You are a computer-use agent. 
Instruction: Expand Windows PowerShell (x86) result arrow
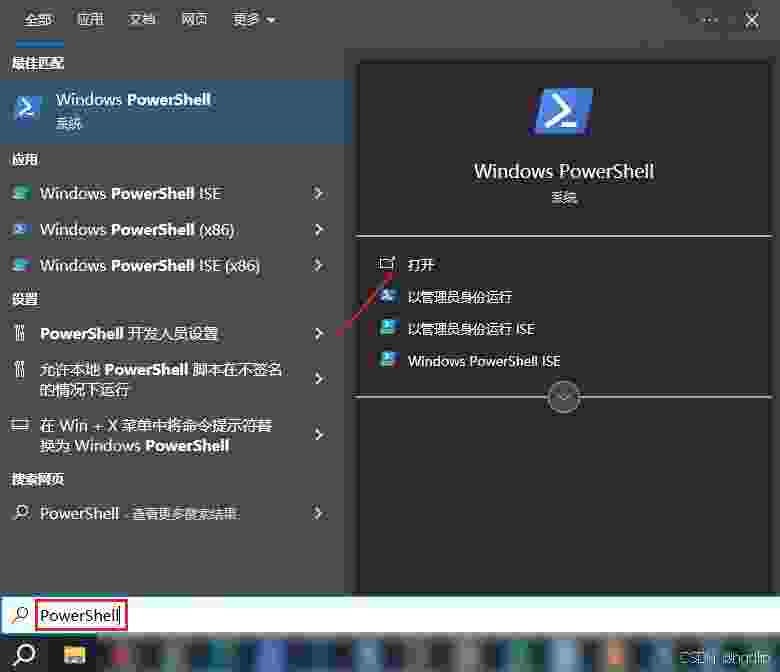[318, 229]
